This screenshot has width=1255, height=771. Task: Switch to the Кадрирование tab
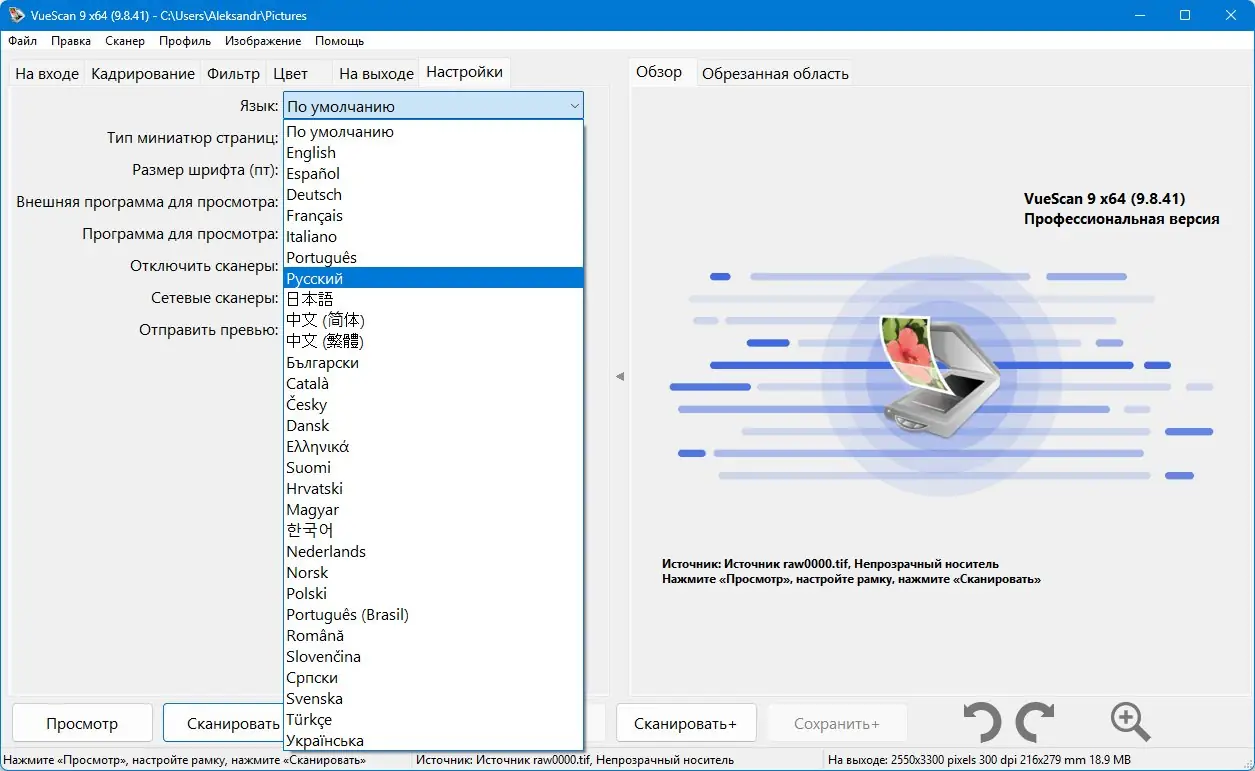pos(143,74)
